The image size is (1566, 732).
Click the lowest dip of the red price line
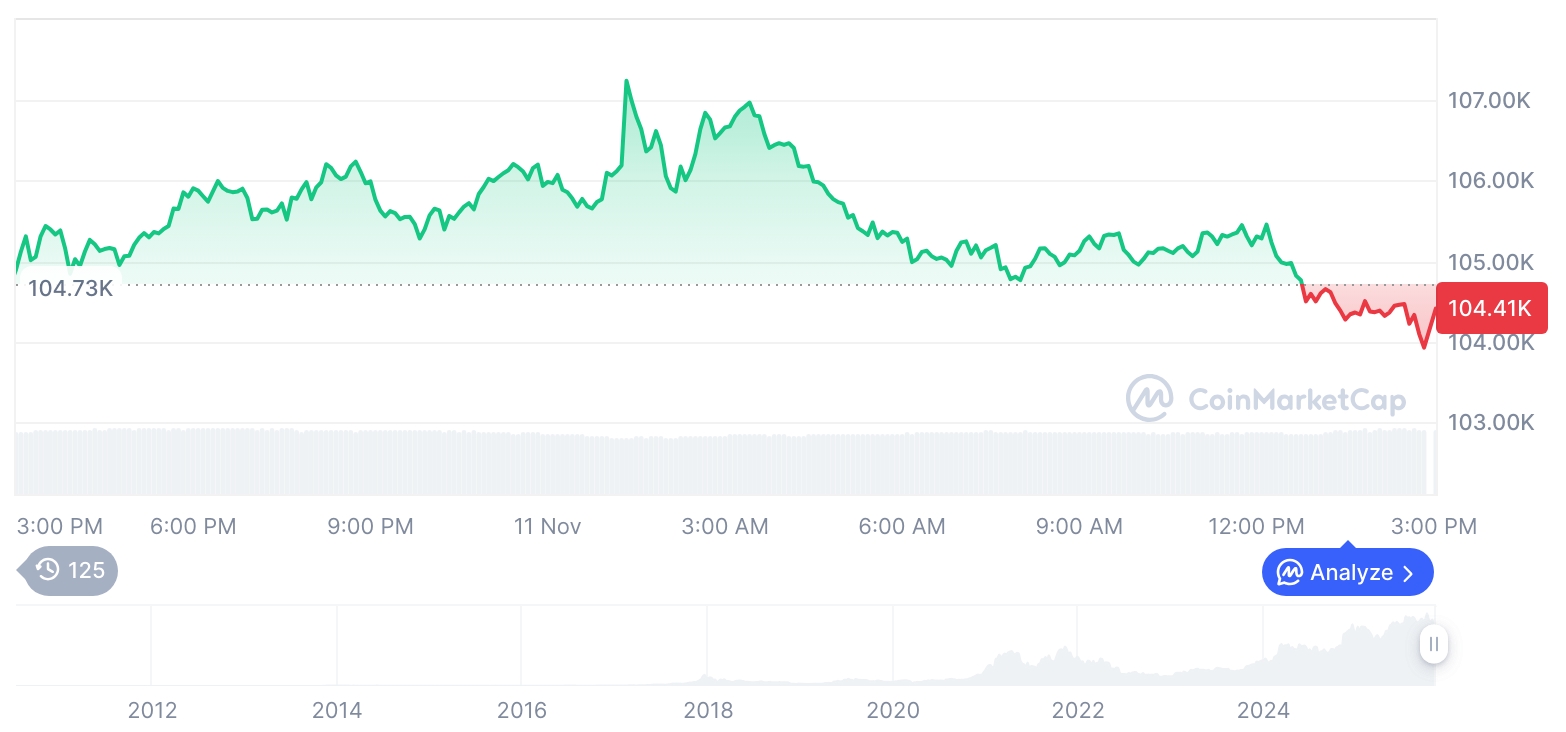click(x=1424, y=347)
